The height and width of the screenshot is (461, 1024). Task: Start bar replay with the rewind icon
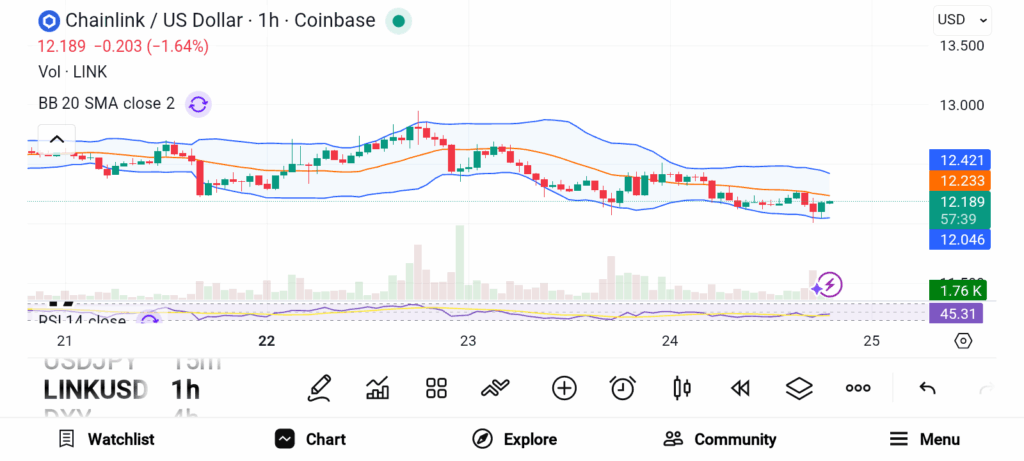tap(740, 388)
